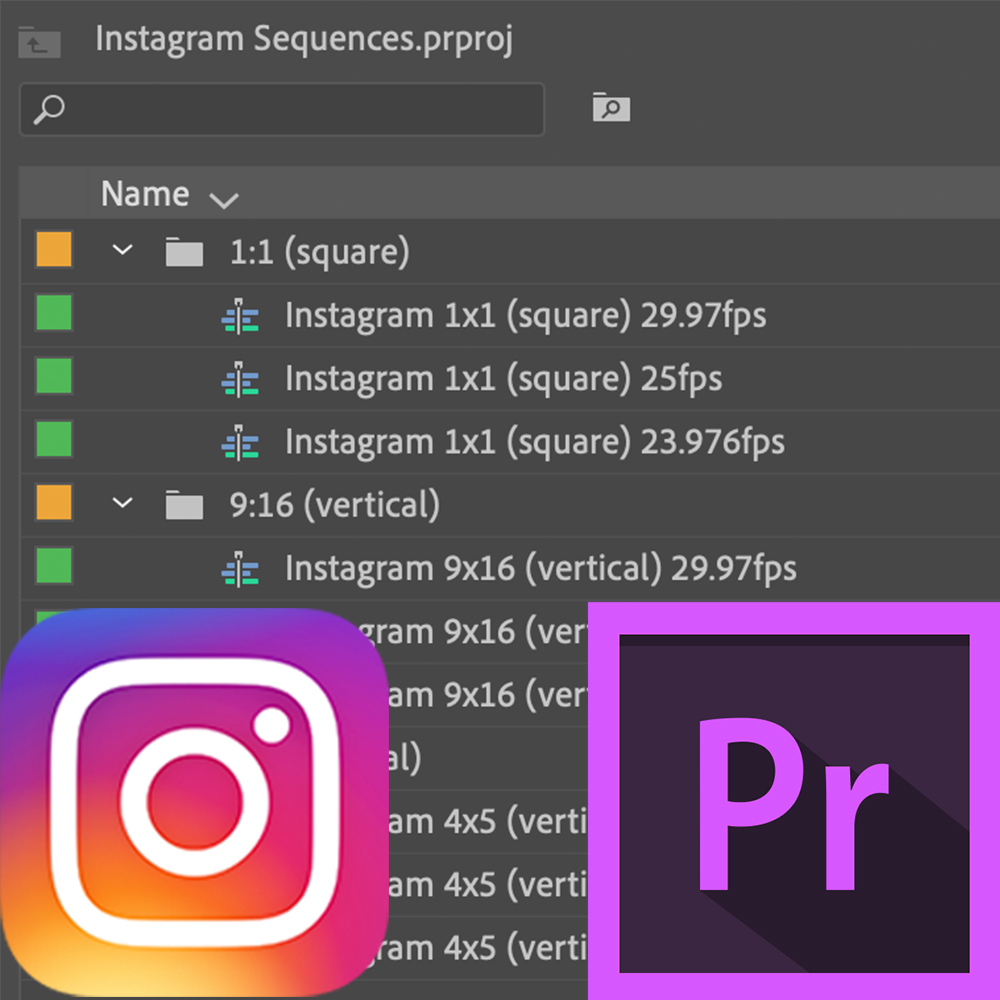Click the search input field

point(283,109)
